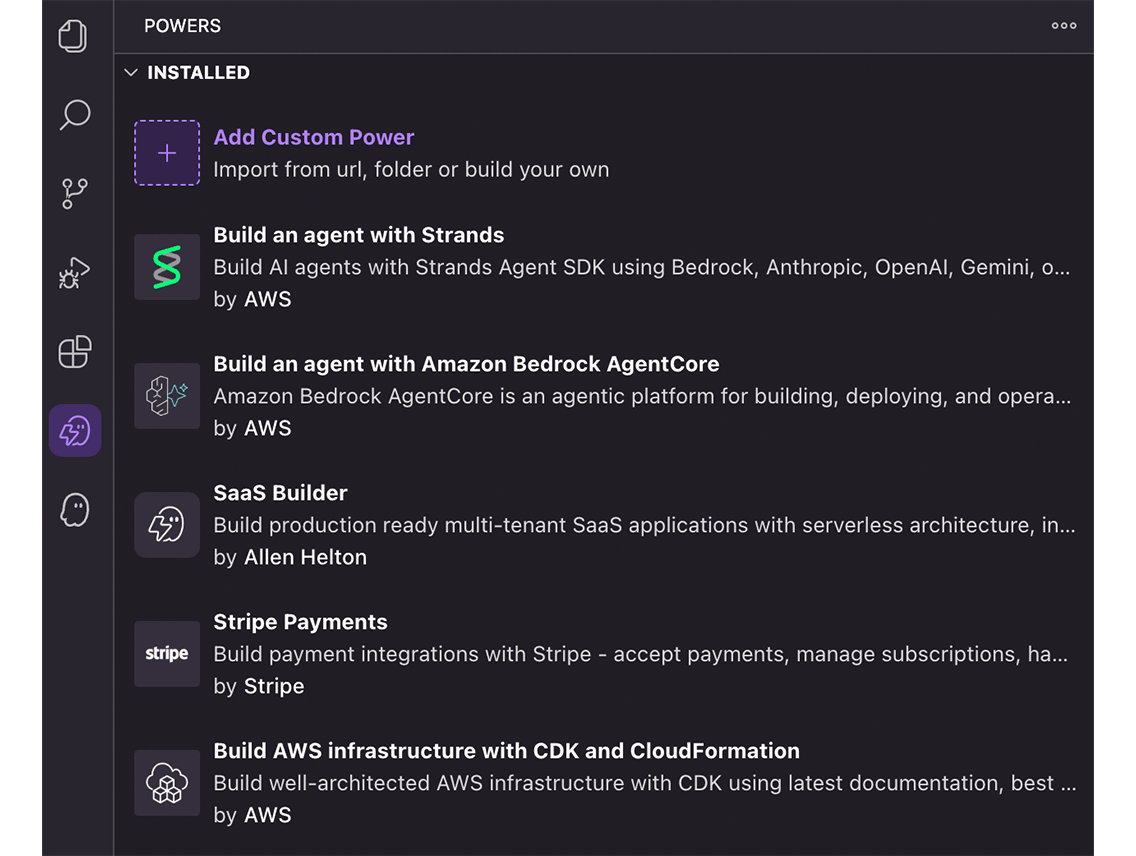
Task: Click the Stripe logo thumbnail
Action: click(167, 654)
